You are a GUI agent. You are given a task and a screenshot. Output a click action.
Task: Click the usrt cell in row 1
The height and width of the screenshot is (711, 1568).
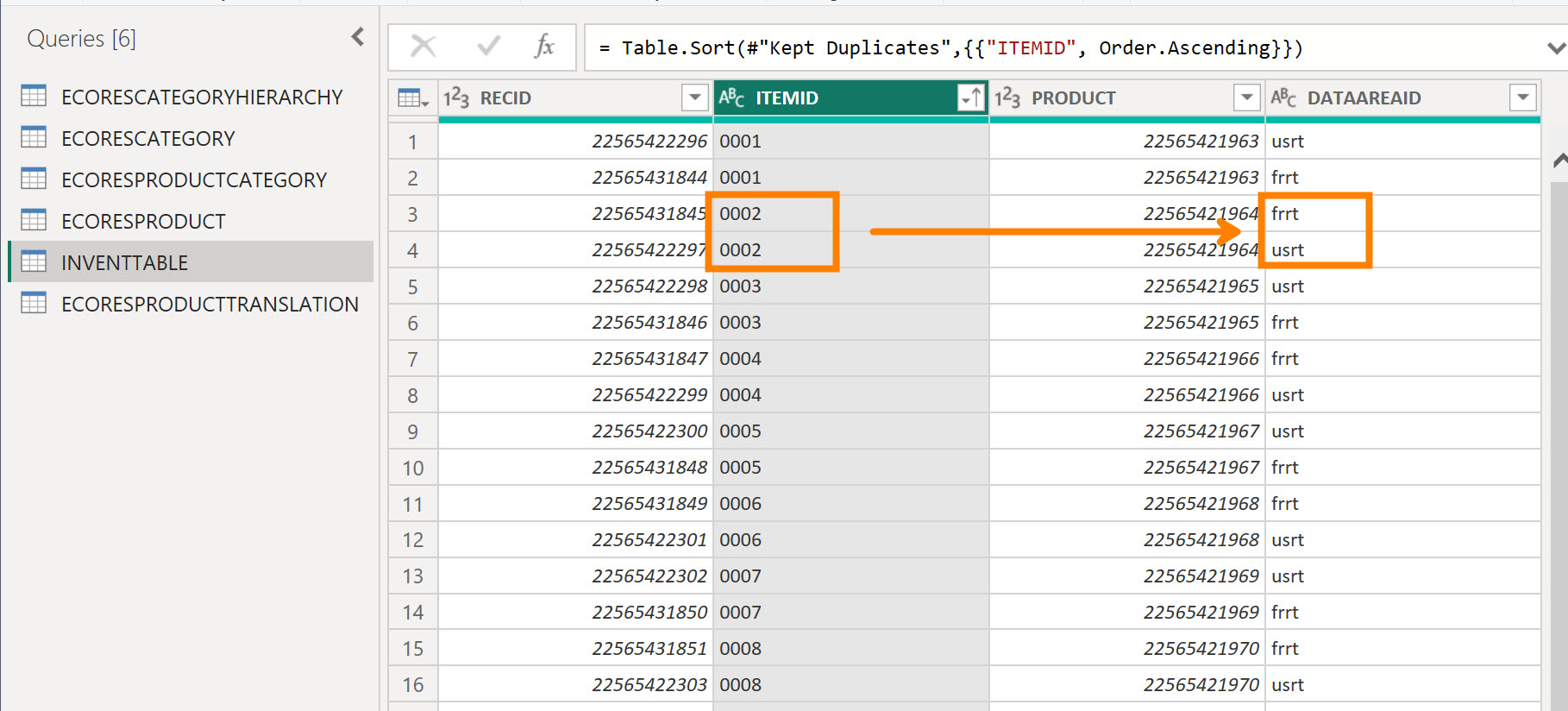(x=1402, y=142)
